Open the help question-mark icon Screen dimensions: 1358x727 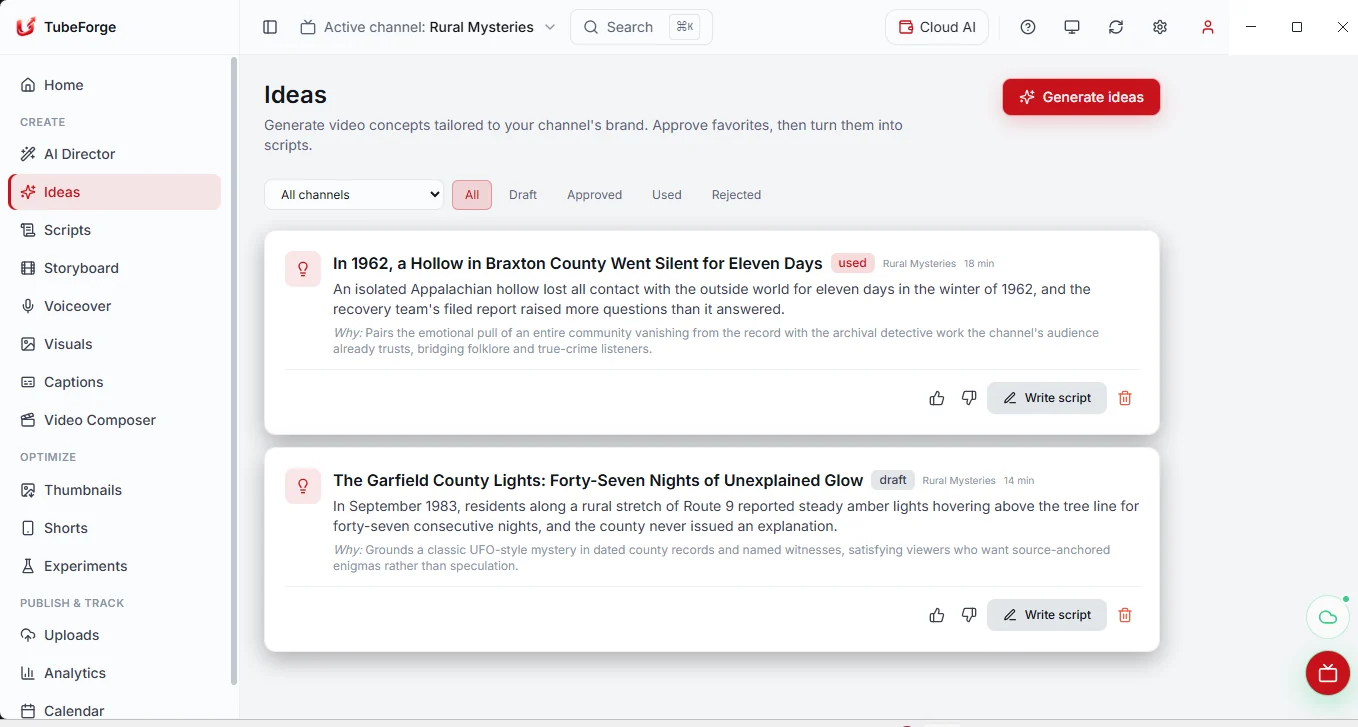point(1028,27)
